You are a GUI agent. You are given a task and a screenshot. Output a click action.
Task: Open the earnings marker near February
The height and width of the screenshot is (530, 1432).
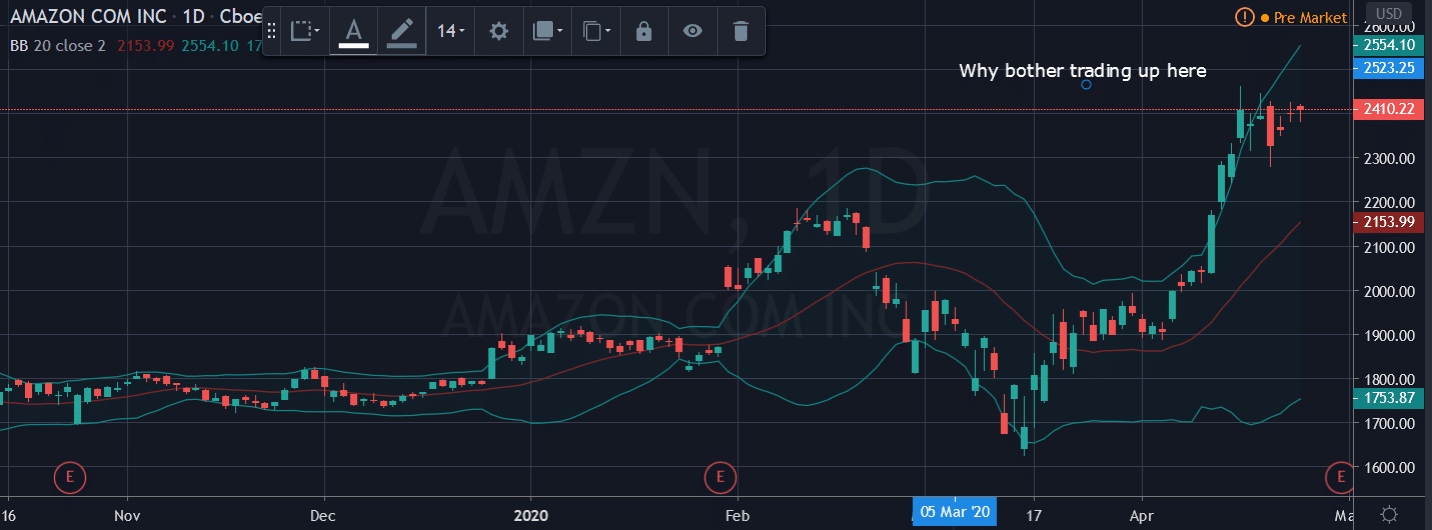coord(719,478)
